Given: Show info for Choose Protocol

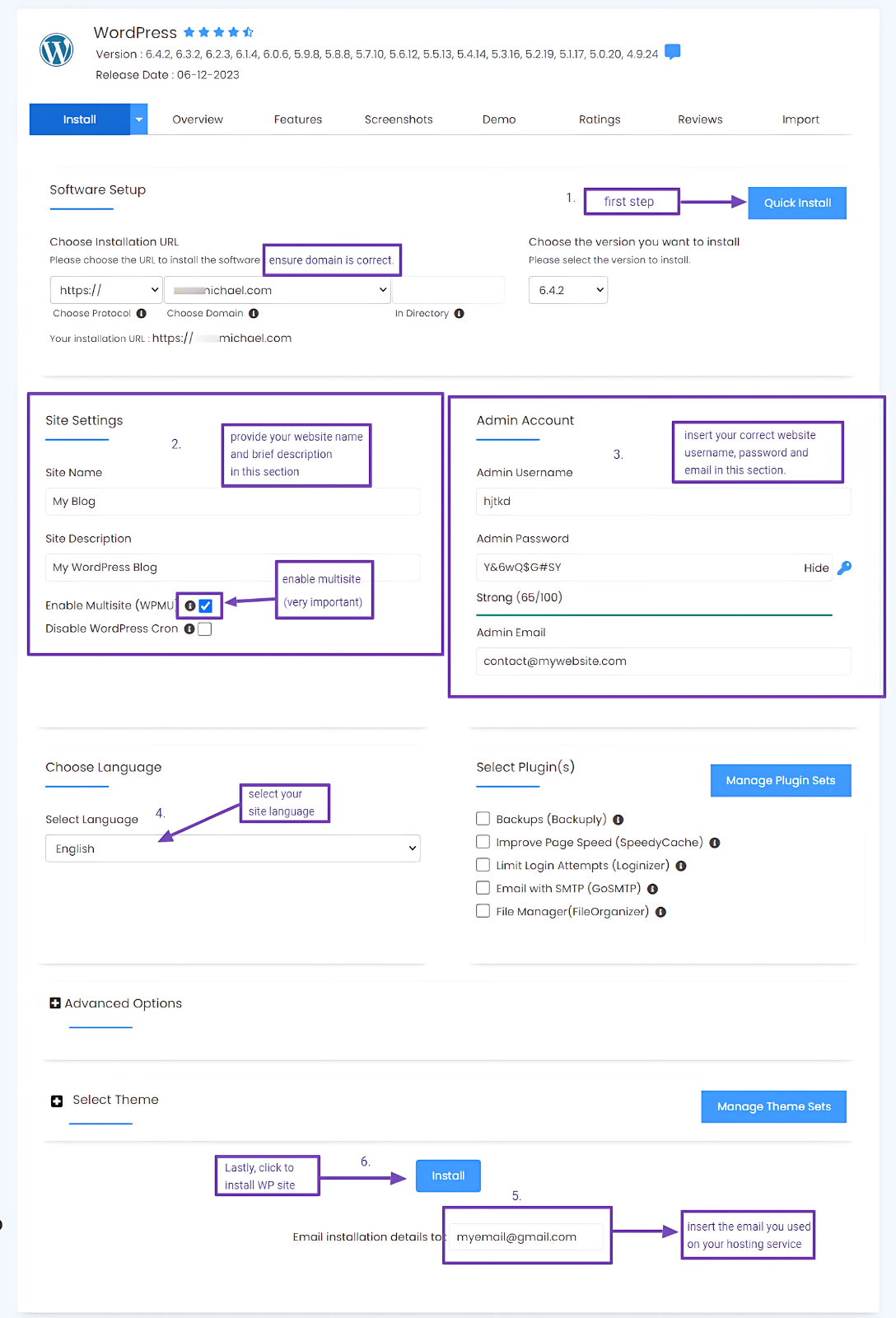Looking at the screenshot, I should 142,313.
